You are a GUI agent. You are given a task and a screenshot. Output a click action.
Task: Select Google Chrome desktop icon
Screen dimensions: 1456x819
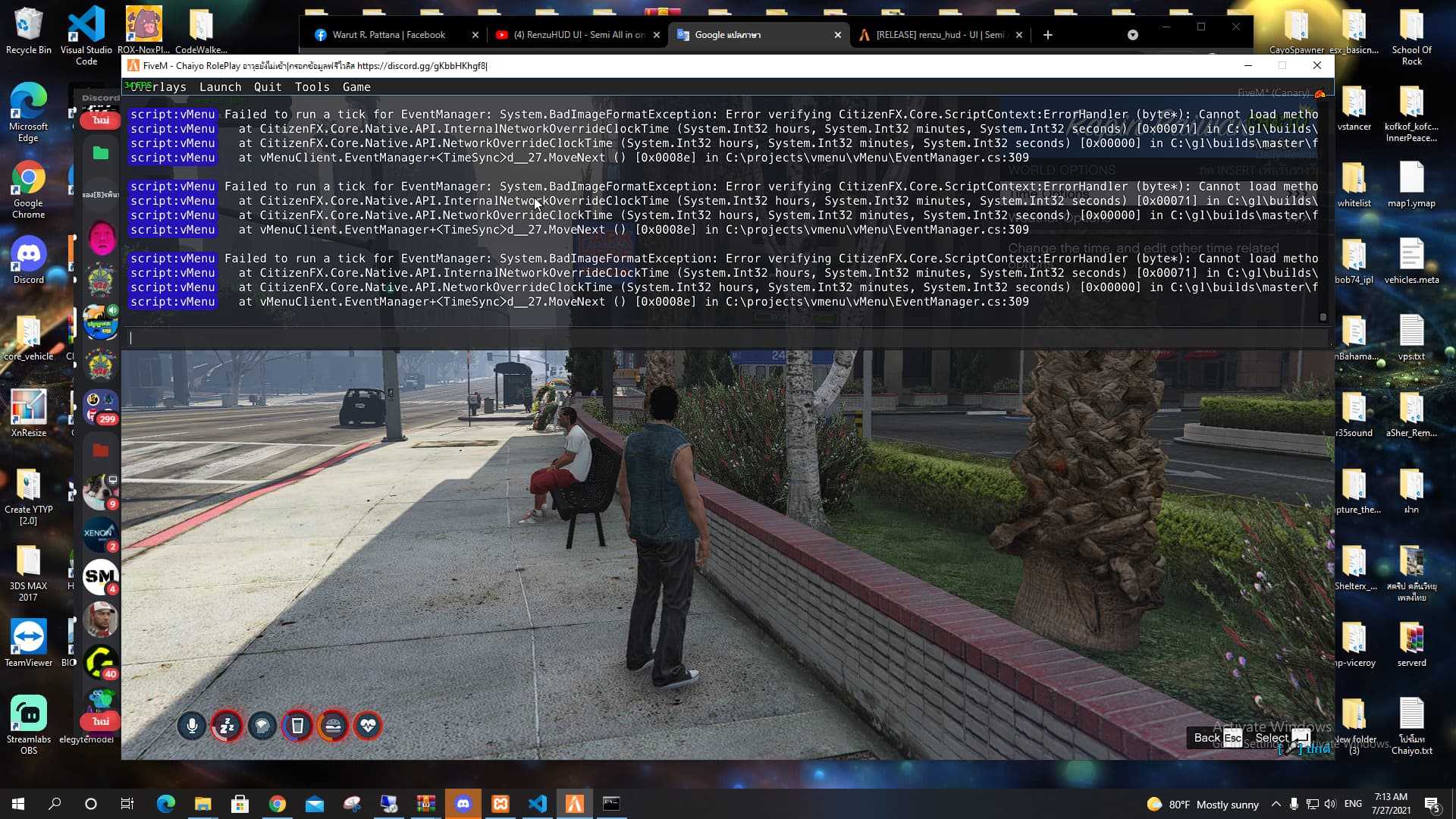pyautogui.click(x=28, y=190)
